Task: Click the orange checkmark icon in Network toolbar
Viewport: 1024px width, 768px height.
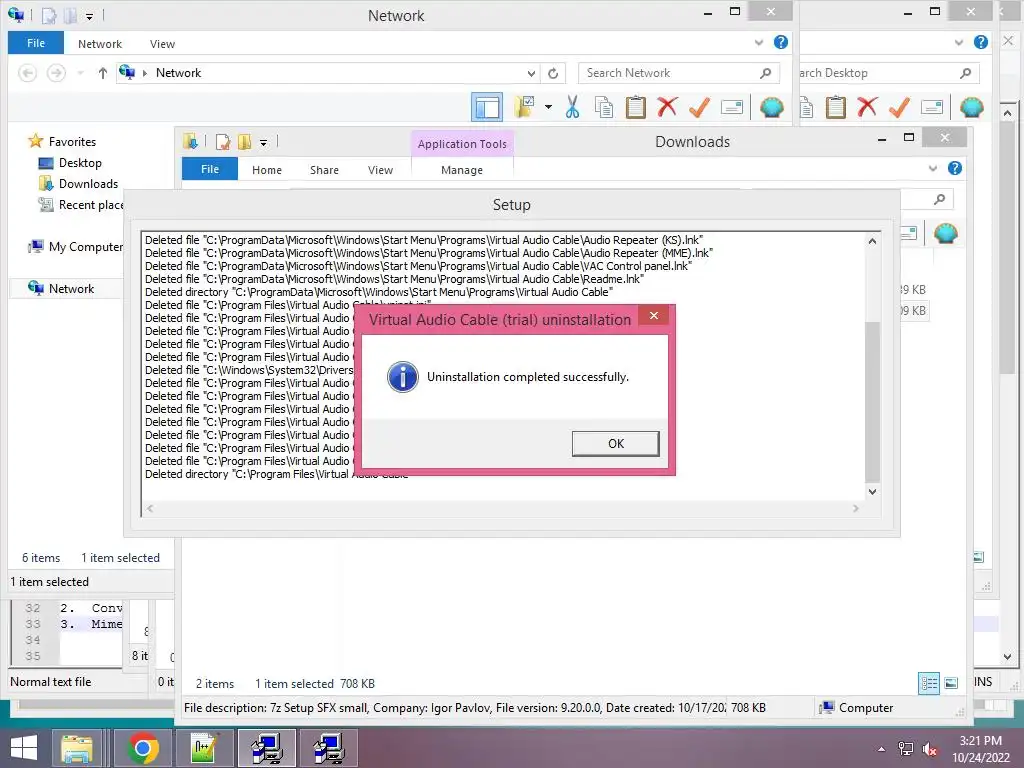Action: pos(699,107)
